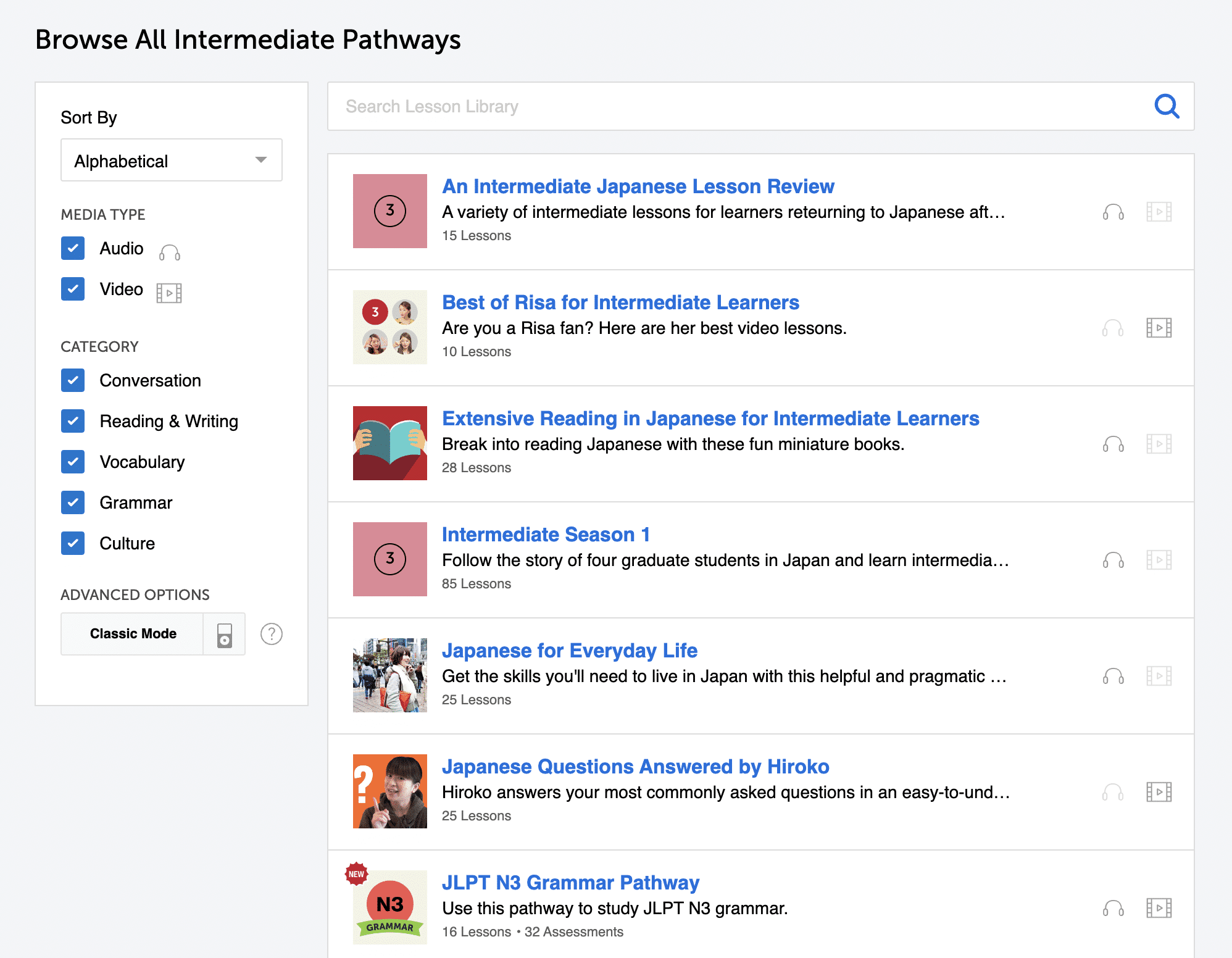Open Japanese for Everyday Life pathway link

(x=569, y=651)
